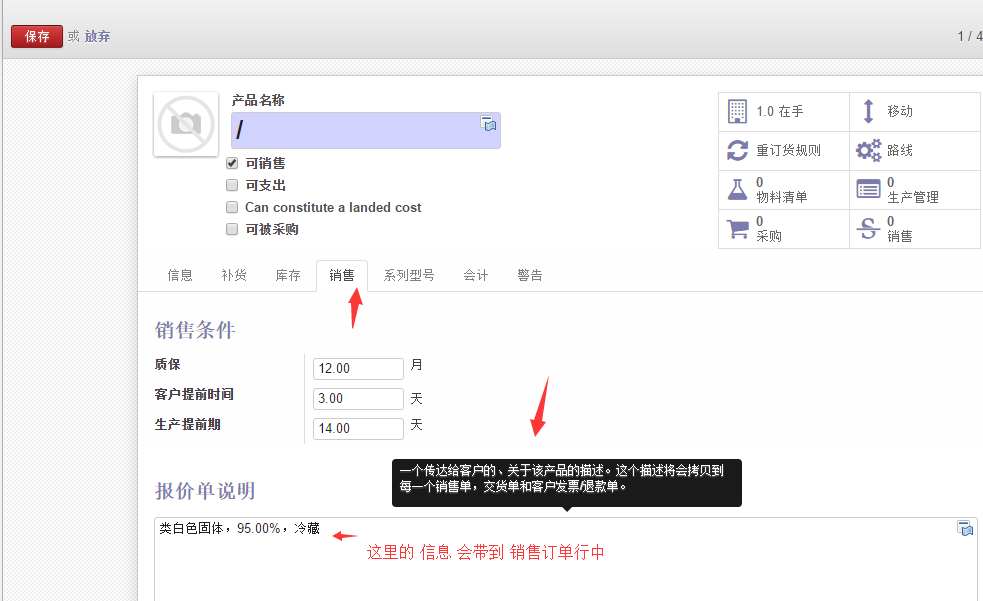Screen dimensions: 983x601
Task: Enable the 可支出 checkbox
Action: (x=232, y=185)
